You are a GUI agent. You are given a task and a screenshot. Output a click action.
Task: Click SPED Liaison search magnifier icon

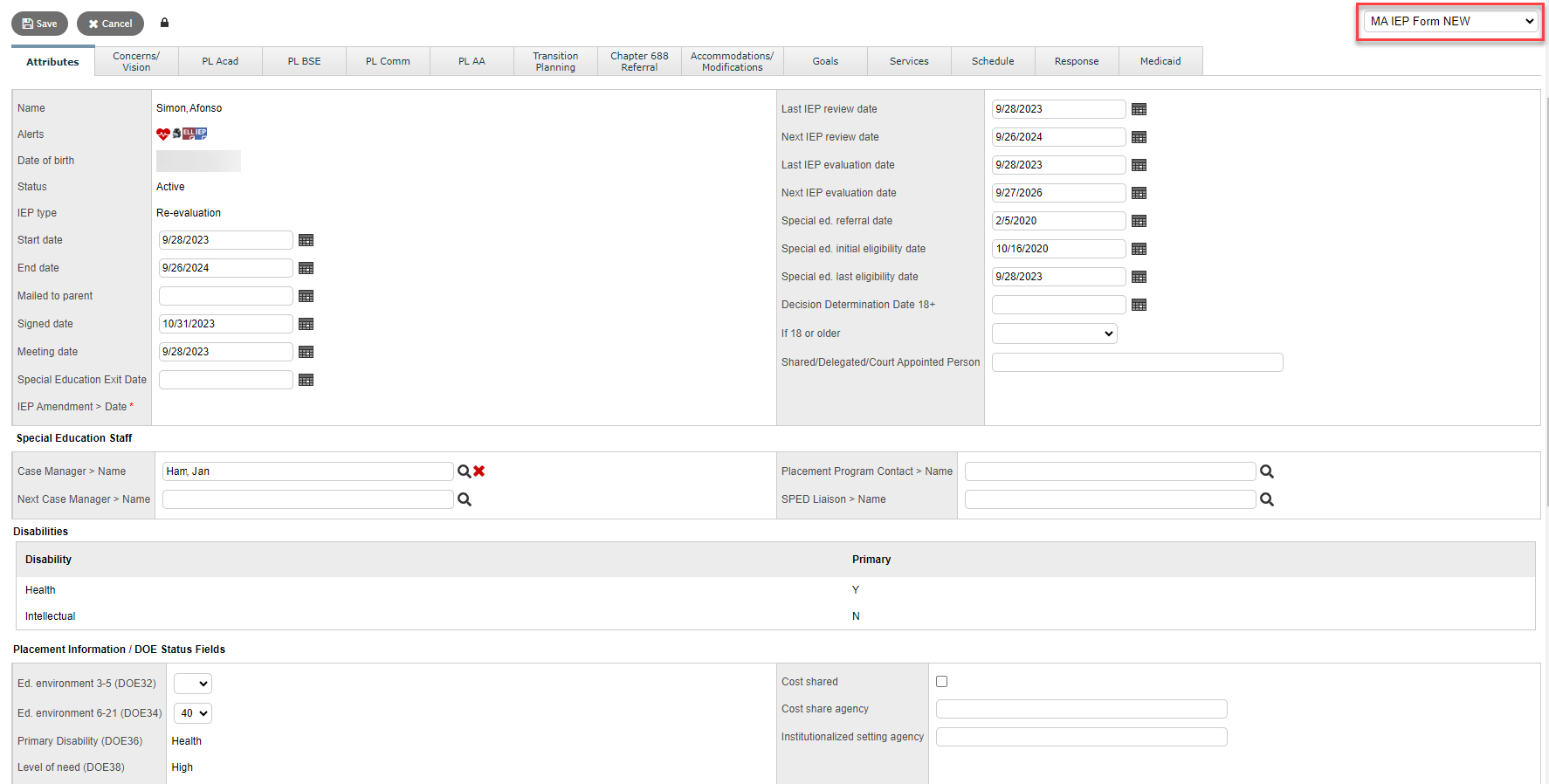point(1266,499)
